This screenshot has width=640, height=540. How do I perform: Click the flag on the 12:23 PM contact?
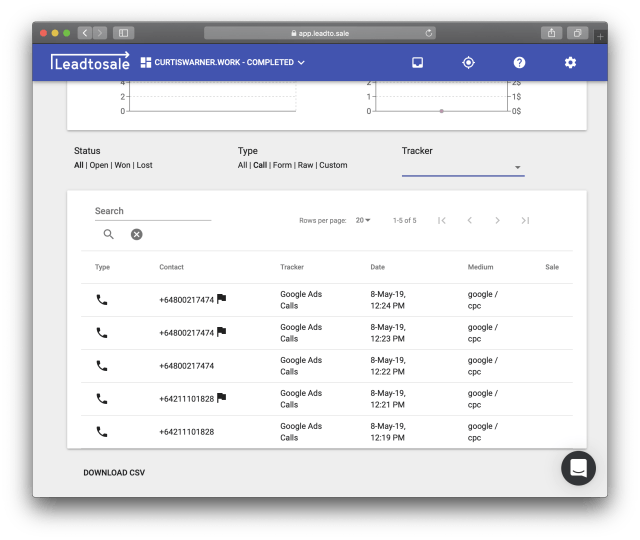(221, 332)
